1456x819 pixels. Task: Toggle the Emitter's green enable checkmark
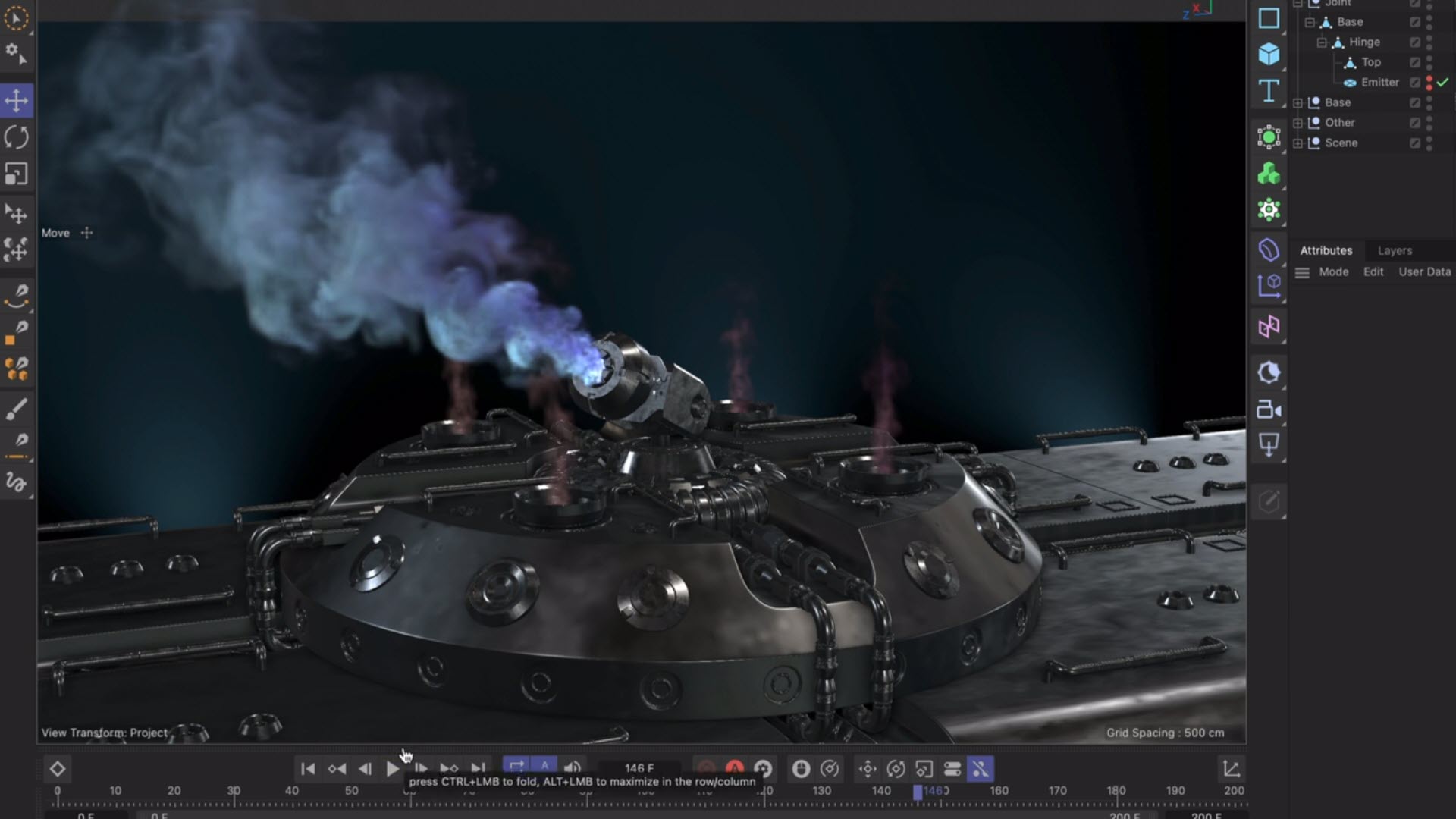pyautogui.click(x=1442, y=82)
